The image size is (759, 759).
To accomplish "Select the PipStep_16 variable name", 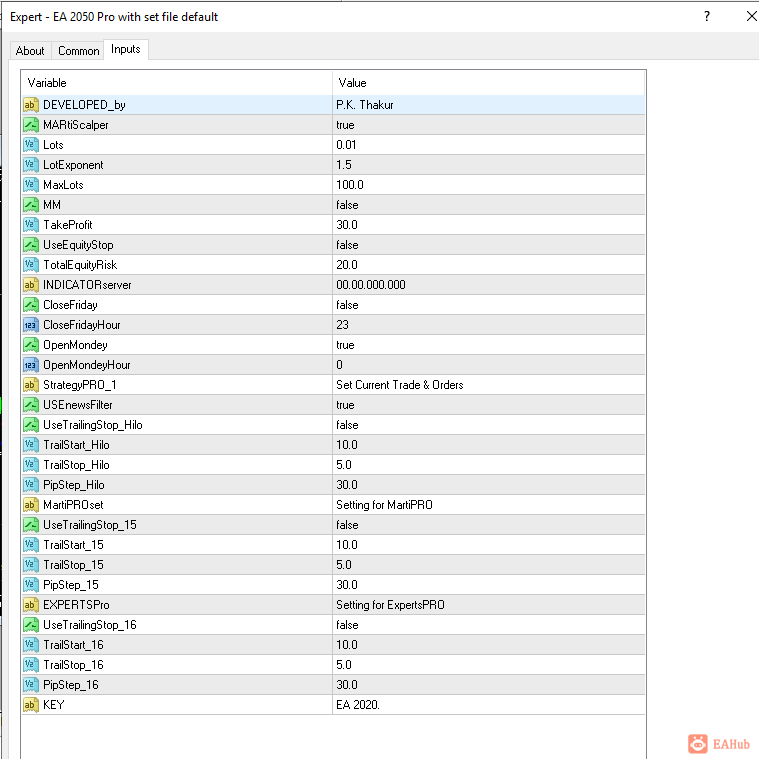I will click(71, 685).
